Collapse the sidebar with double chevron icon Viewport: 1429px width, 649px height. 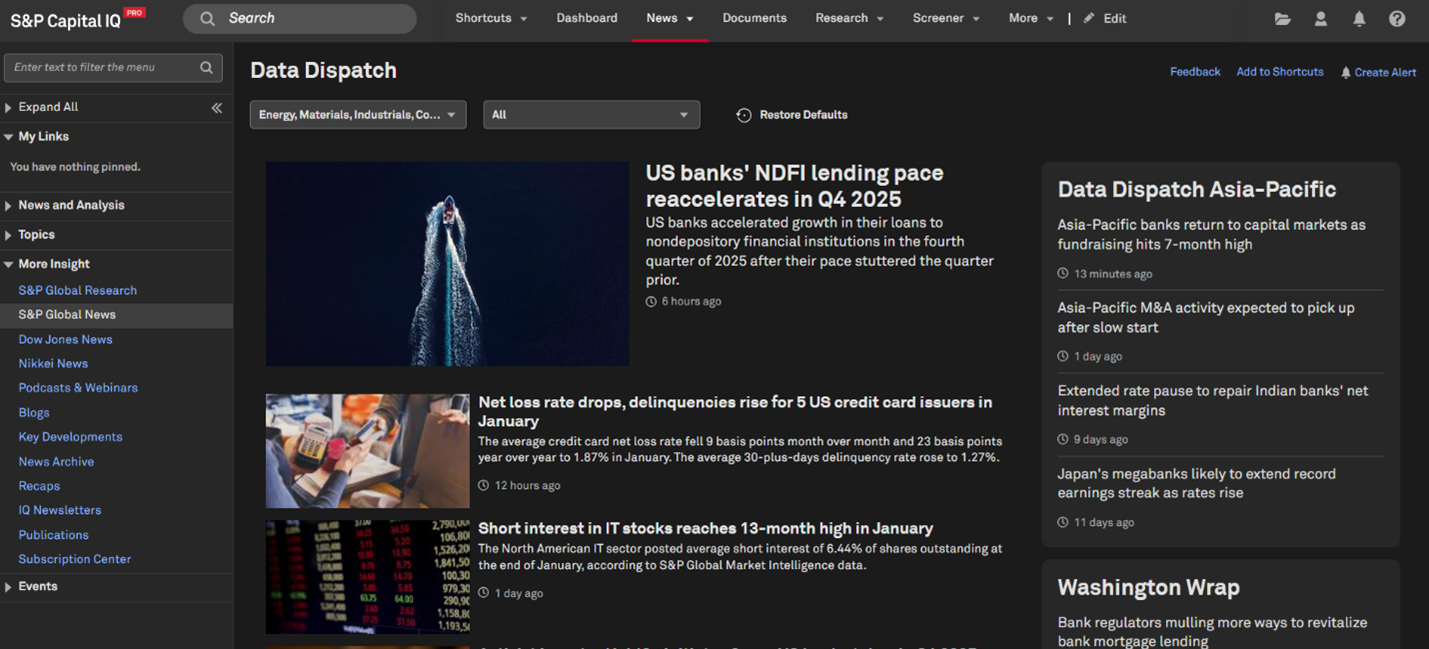point(216,108)
